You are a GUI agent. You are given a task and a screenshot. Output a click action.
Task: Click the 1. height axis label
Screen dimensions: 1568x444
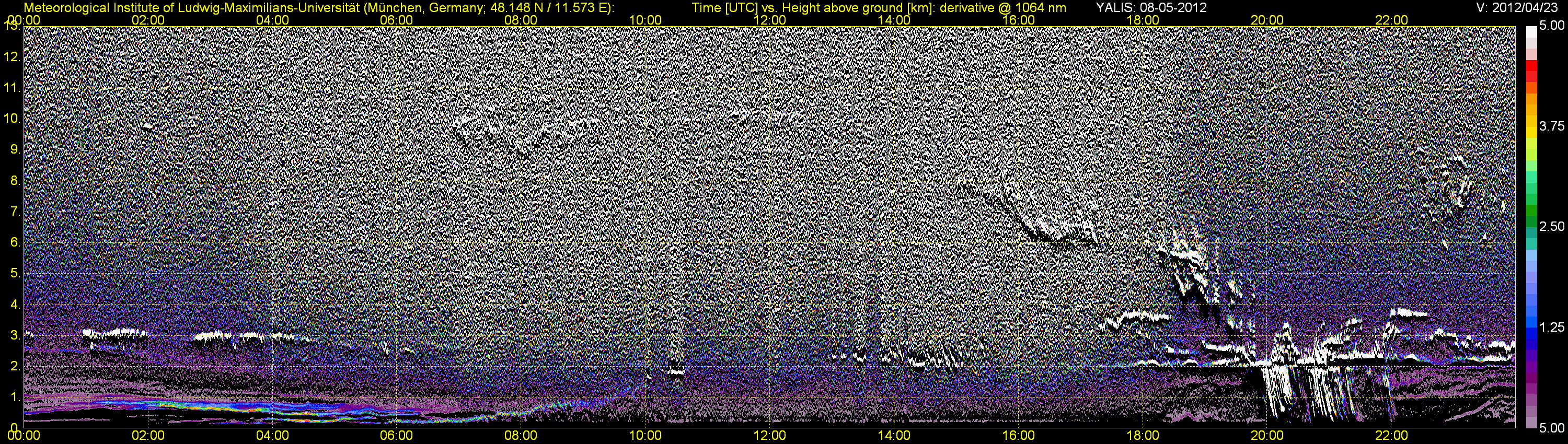(x=16, y=397)
